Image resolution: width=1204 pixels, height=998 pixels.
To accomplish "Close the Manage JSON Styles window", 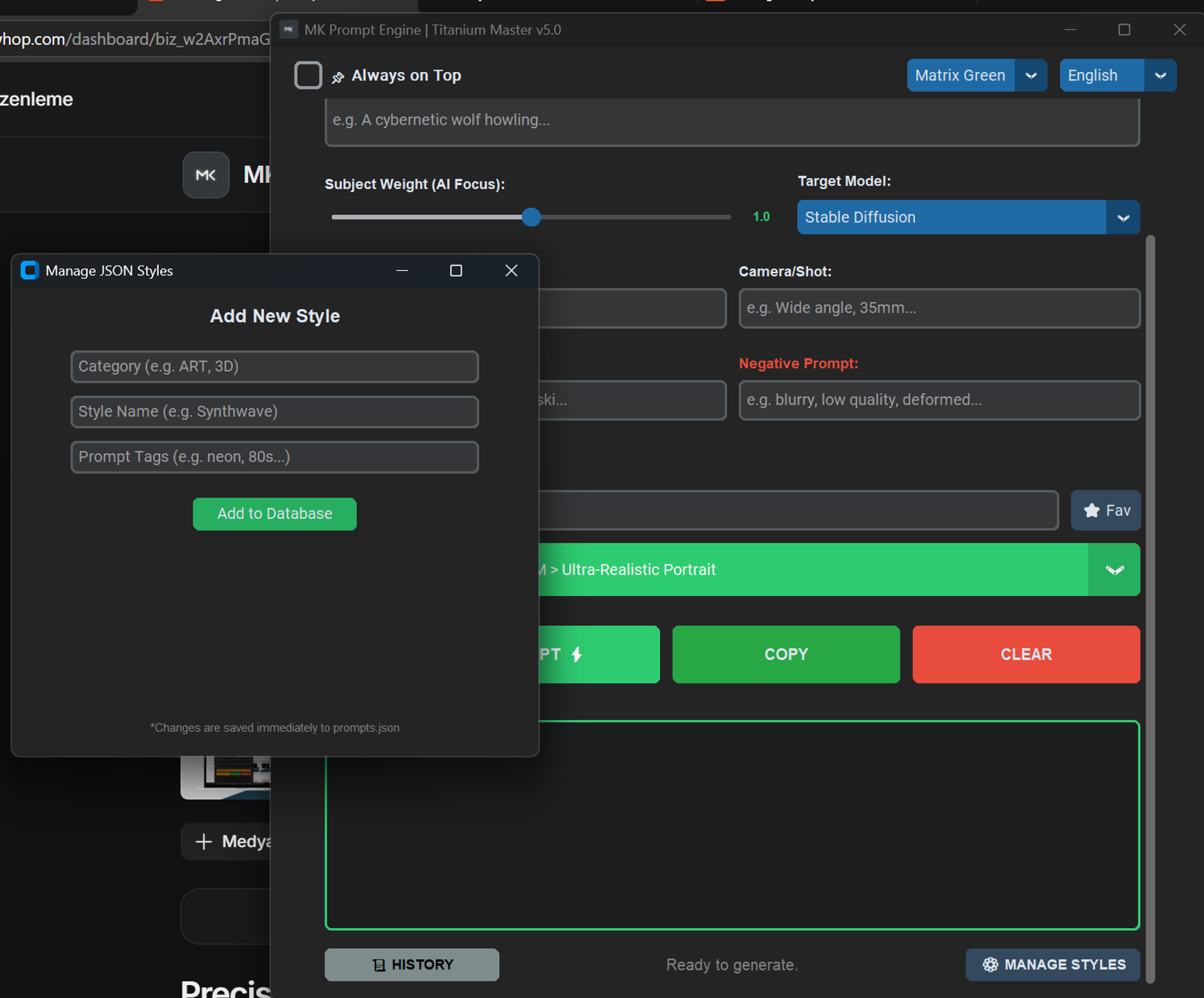I will (x=512, y=271).
